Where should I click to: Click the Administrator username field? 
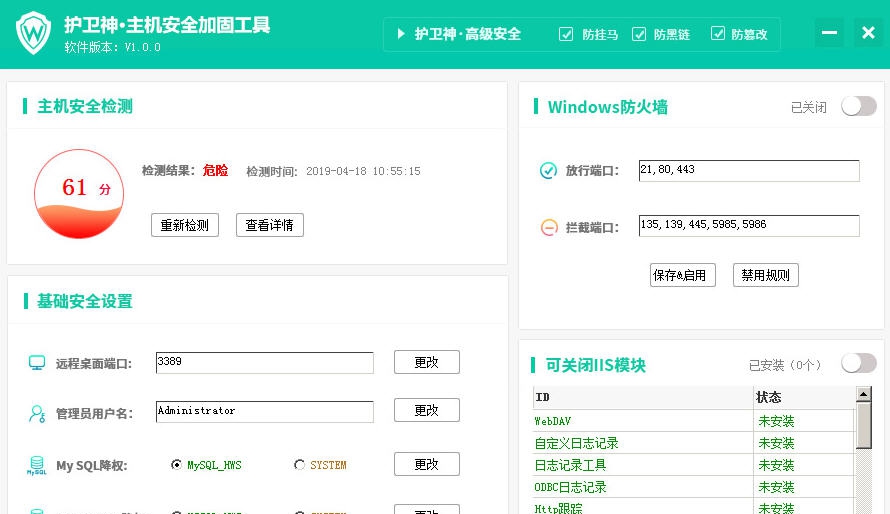click(x=265, y=412)
